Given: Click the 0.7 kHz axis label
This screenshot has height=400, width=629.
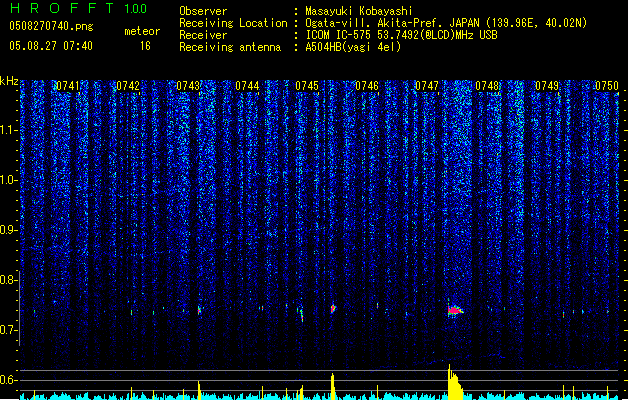Looking at the screenshot, I should click(x=8, y=330).
